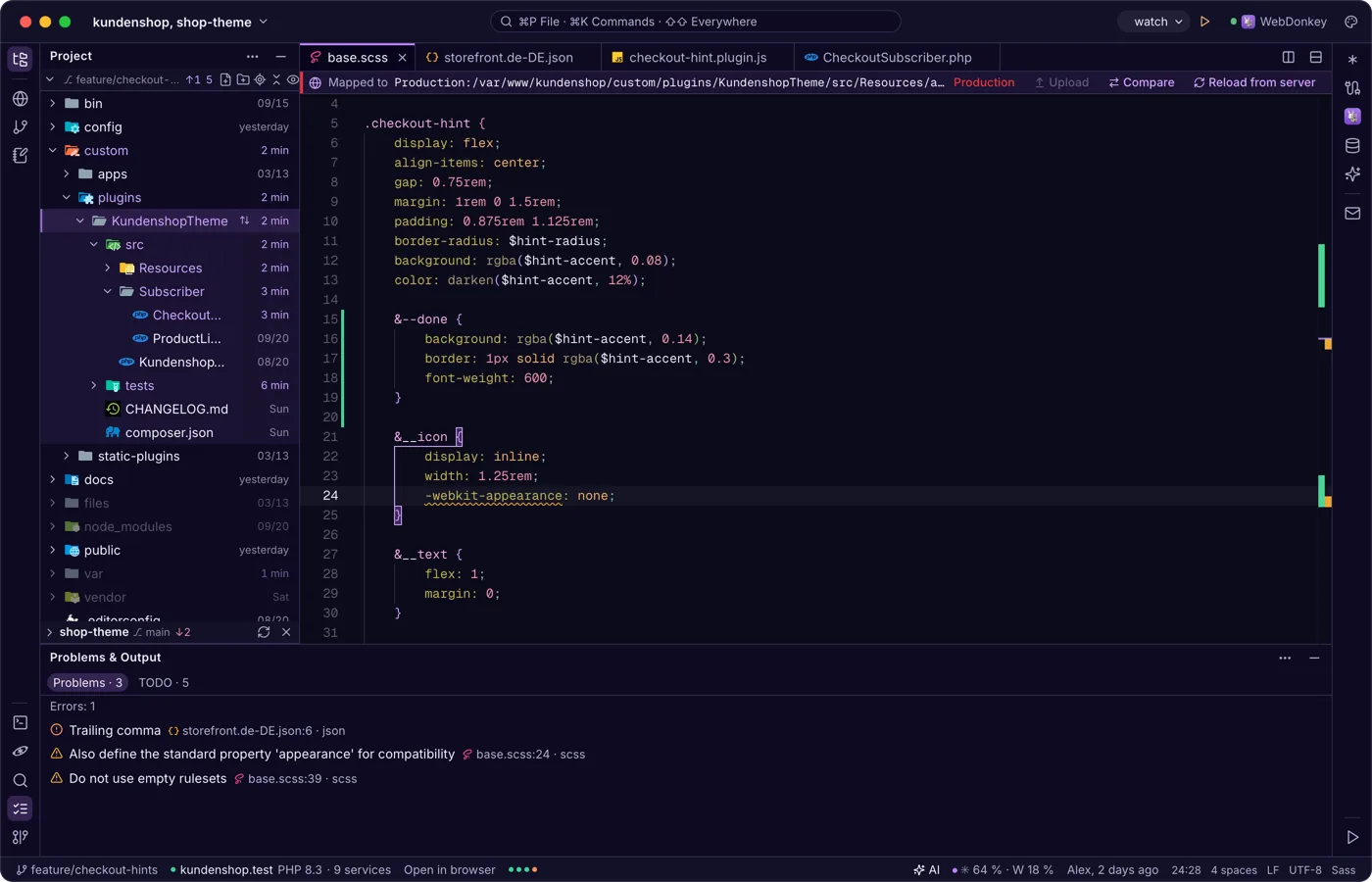Run the watch configuration with play icon
Screen dimensions: 1372x882
(x=1204, y=22)
